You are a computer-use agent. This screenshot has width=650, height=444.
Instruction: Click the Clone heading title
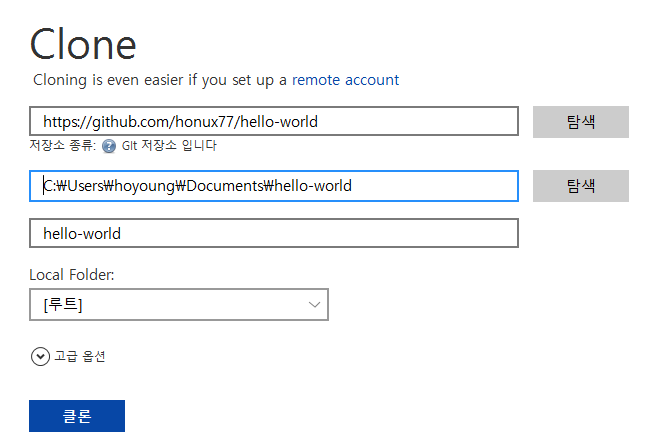(83, 44)
